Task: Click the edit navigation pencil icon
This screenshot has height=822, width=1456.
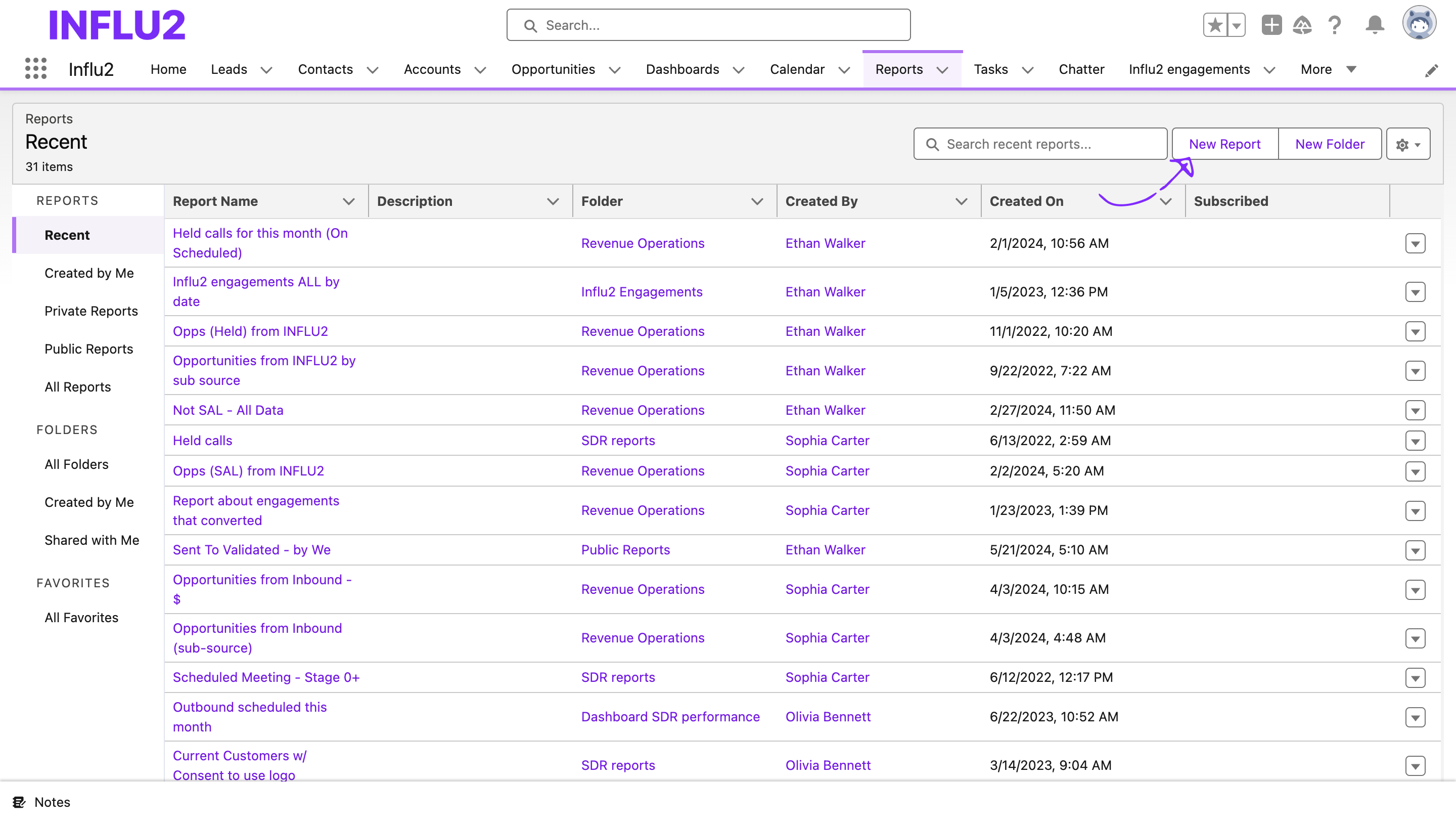Action: click(1431, 70)
